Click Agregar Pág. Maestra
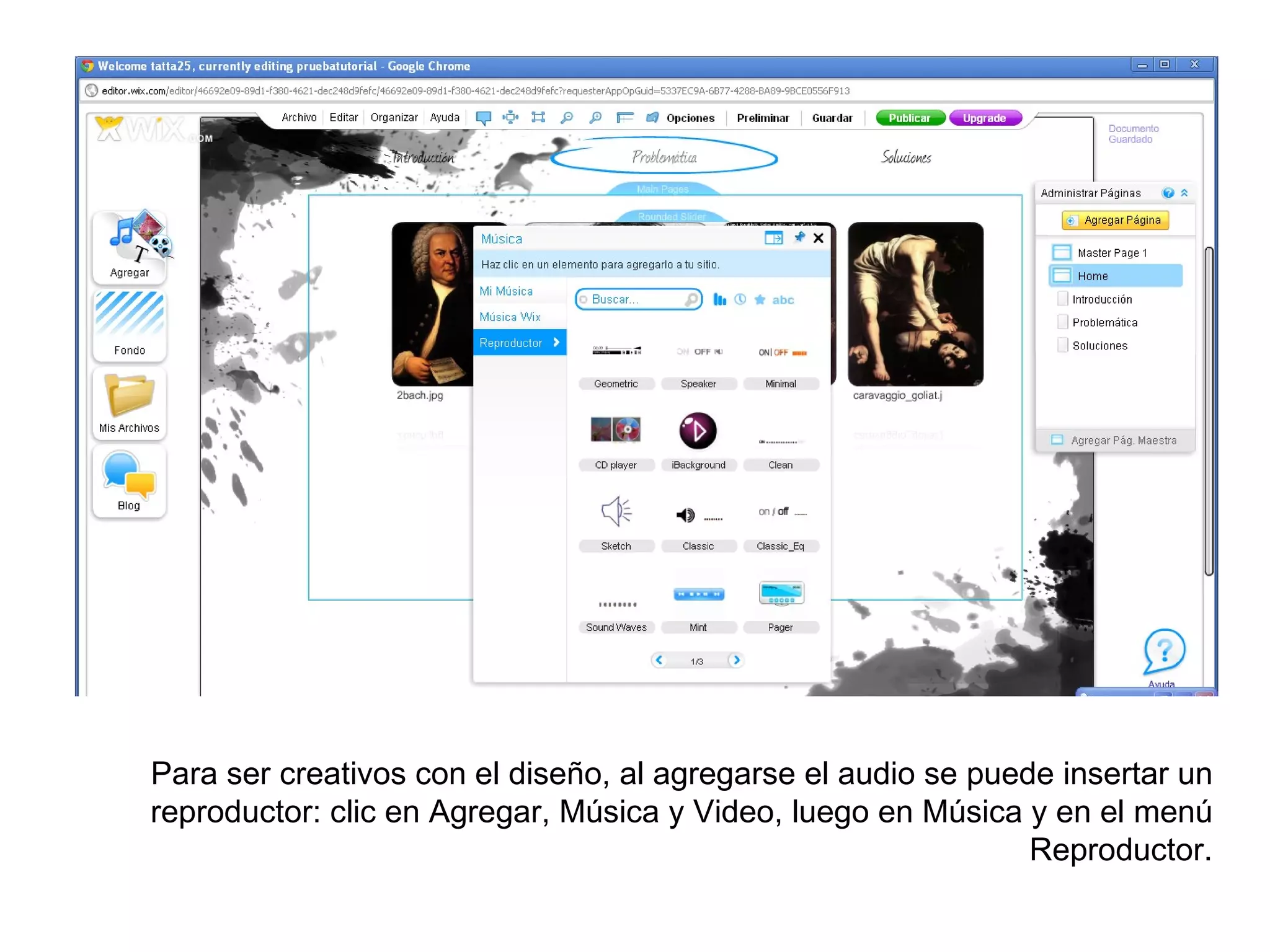The width and height of the screenshot is (1270, 952). 1115,441
